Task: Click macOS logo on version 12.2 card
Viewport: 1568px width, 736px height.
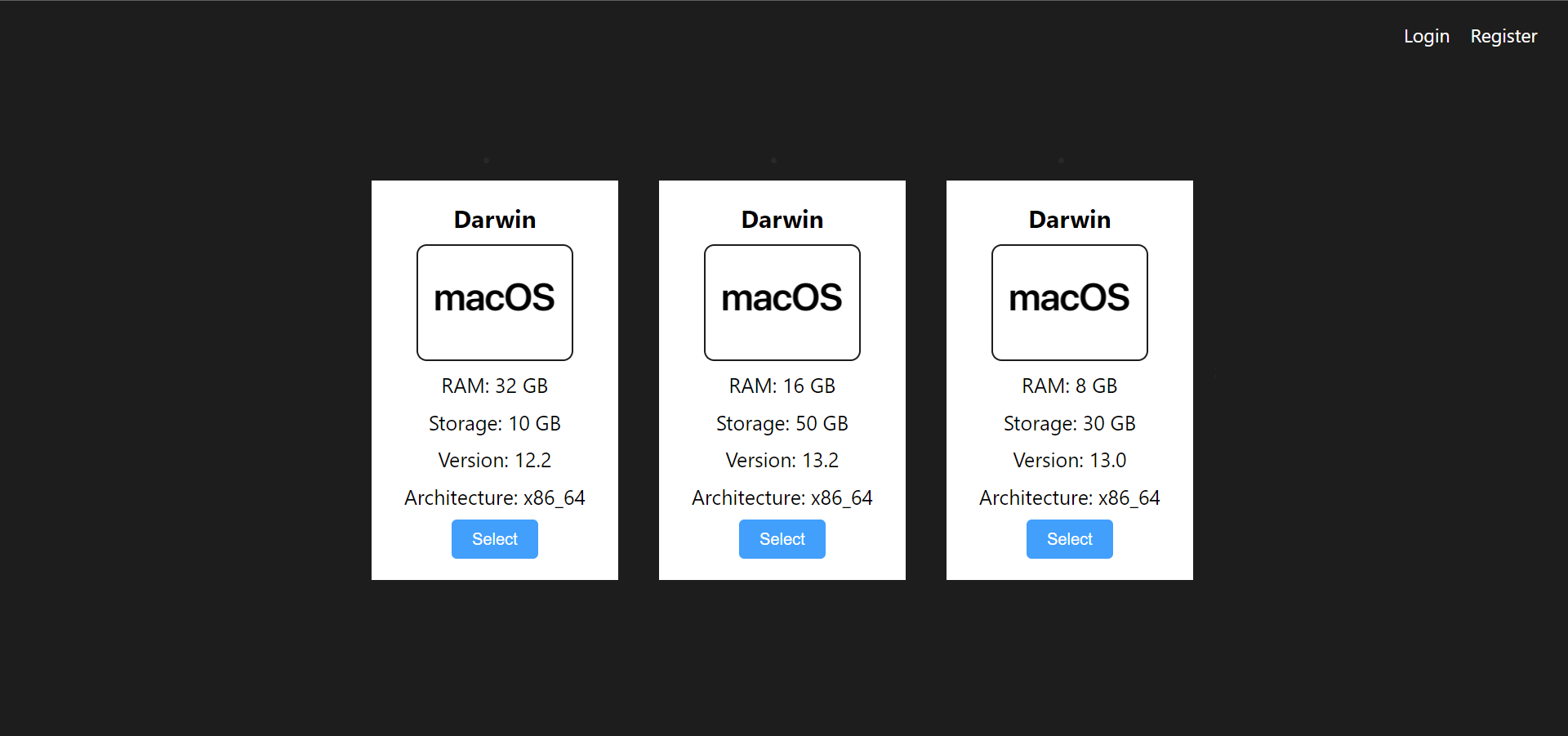Action: click(495, 302)
